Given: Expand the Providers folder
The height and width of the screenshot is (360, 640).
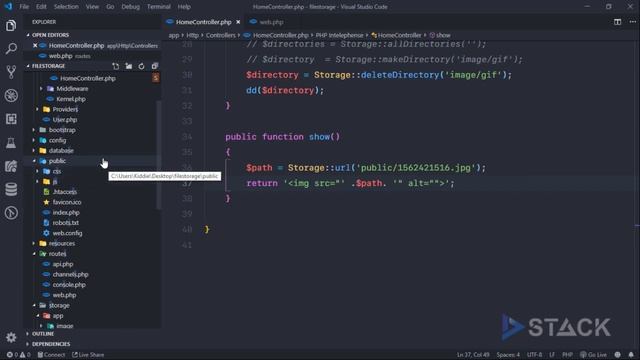Looking at the screenshot, I should pos(65,109).
